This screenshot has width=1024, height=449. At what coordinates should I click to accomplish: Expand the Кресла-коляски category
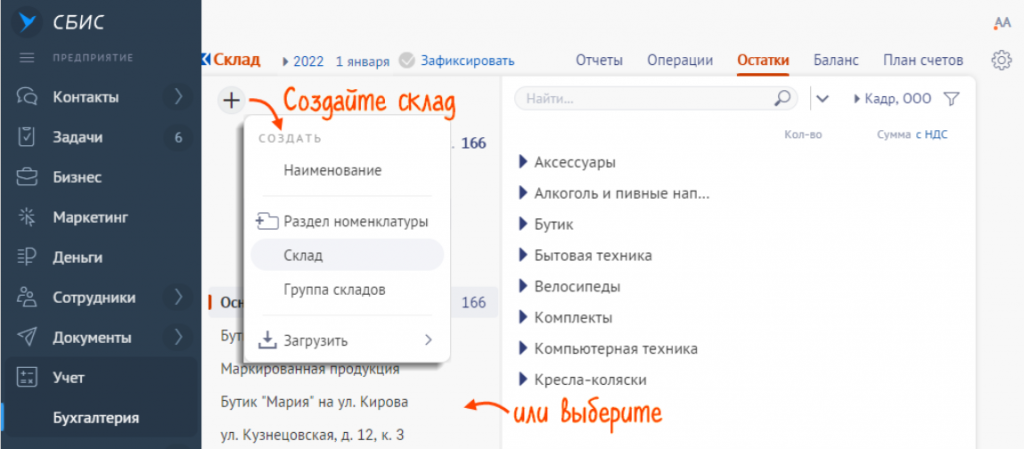tap(522, 379)
